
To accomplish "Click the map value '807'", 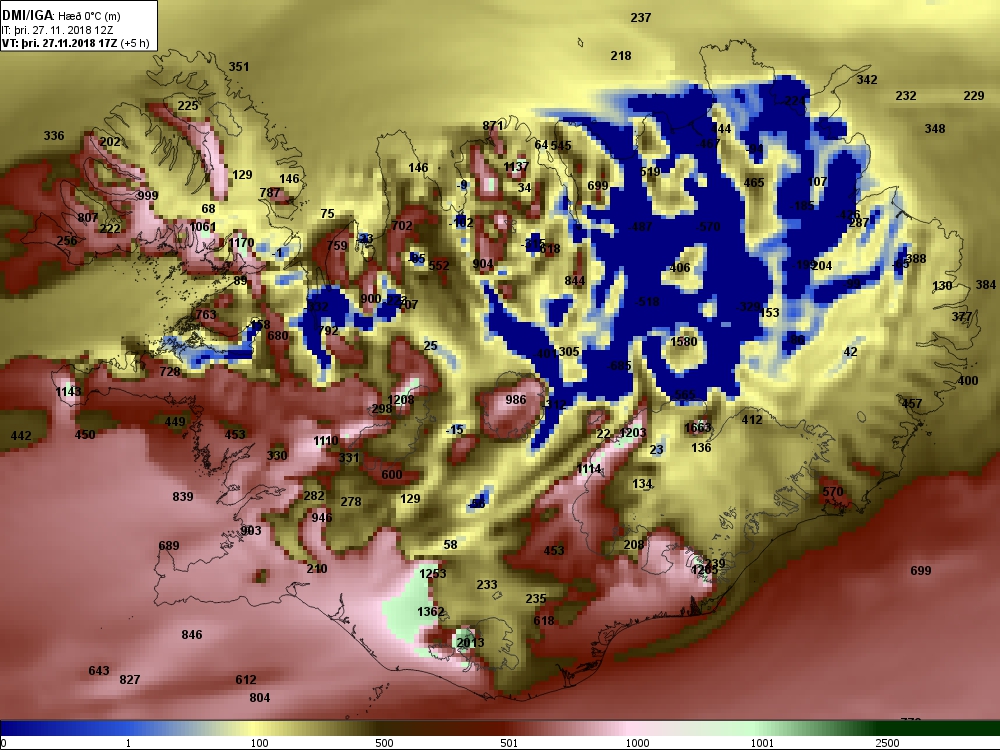I will [x=88, y=217].
